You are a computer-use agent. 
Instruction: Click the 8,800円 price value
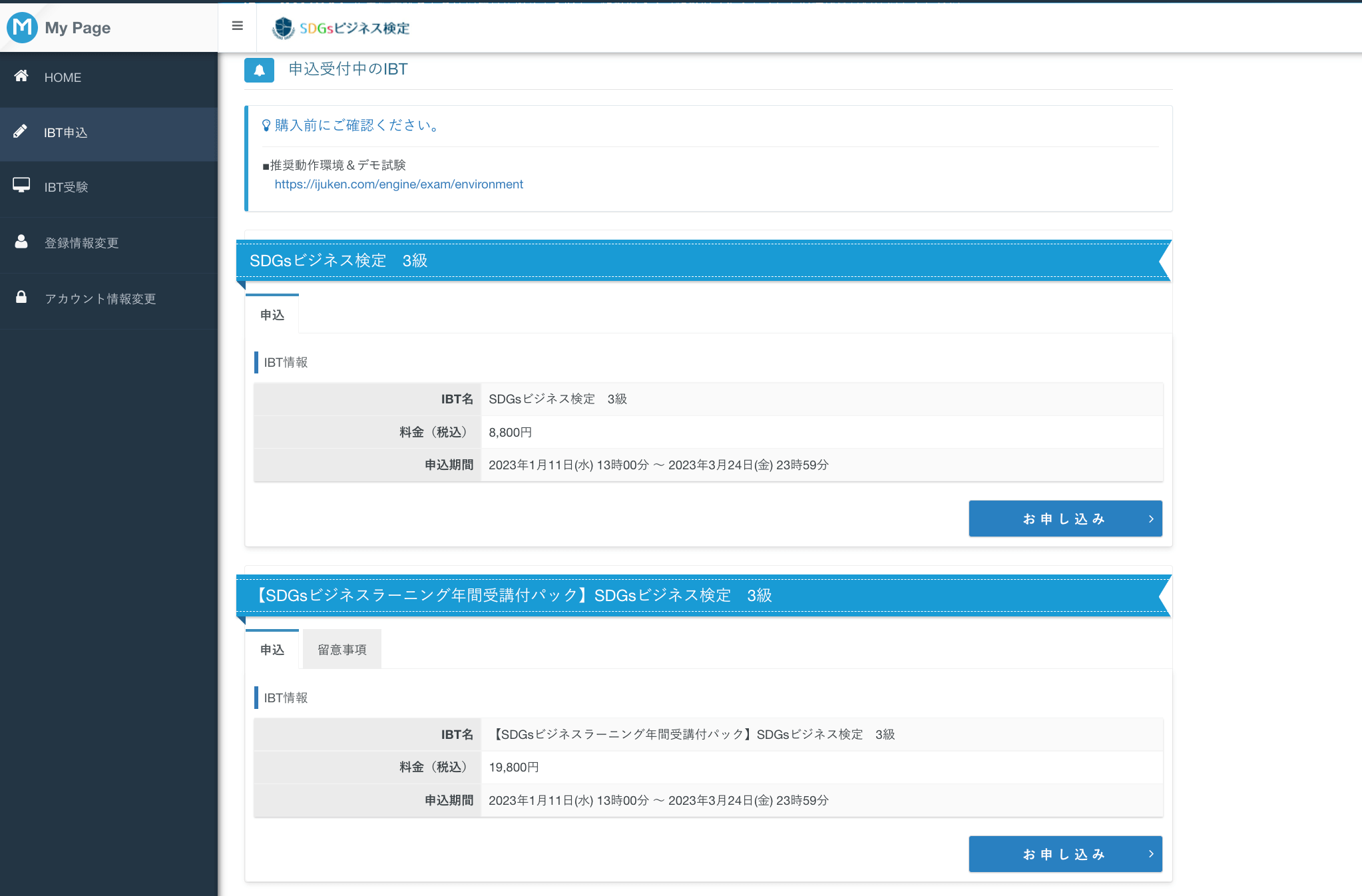pos(510,432)
